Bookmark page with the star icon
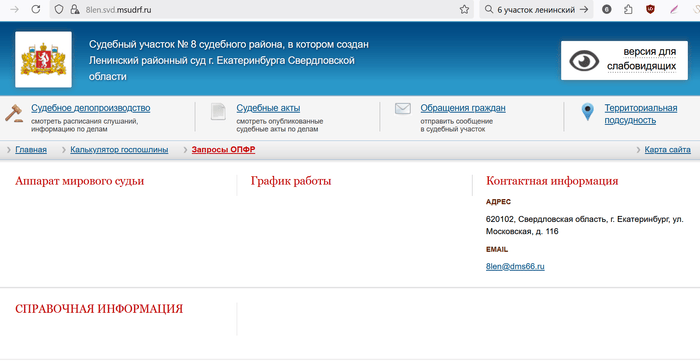 pos(464,9)
